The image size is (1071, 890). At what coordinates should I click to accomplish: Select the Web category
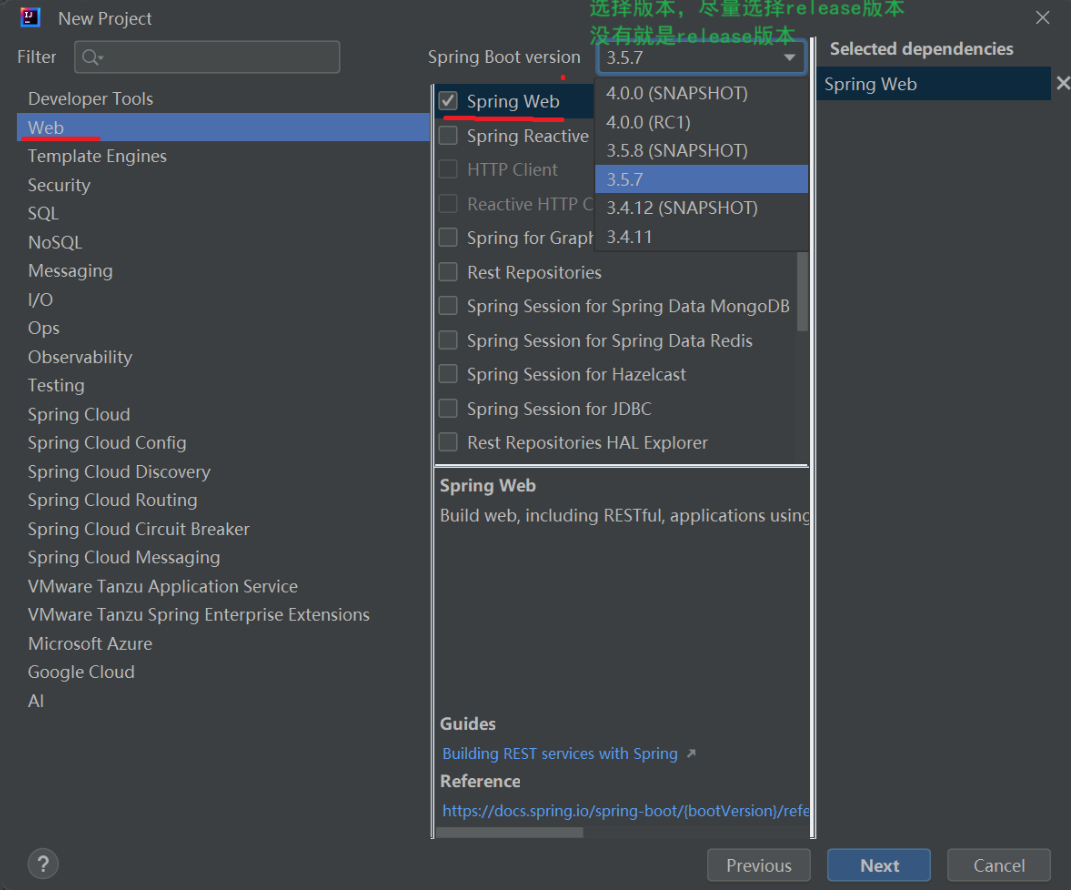(223, 127)
